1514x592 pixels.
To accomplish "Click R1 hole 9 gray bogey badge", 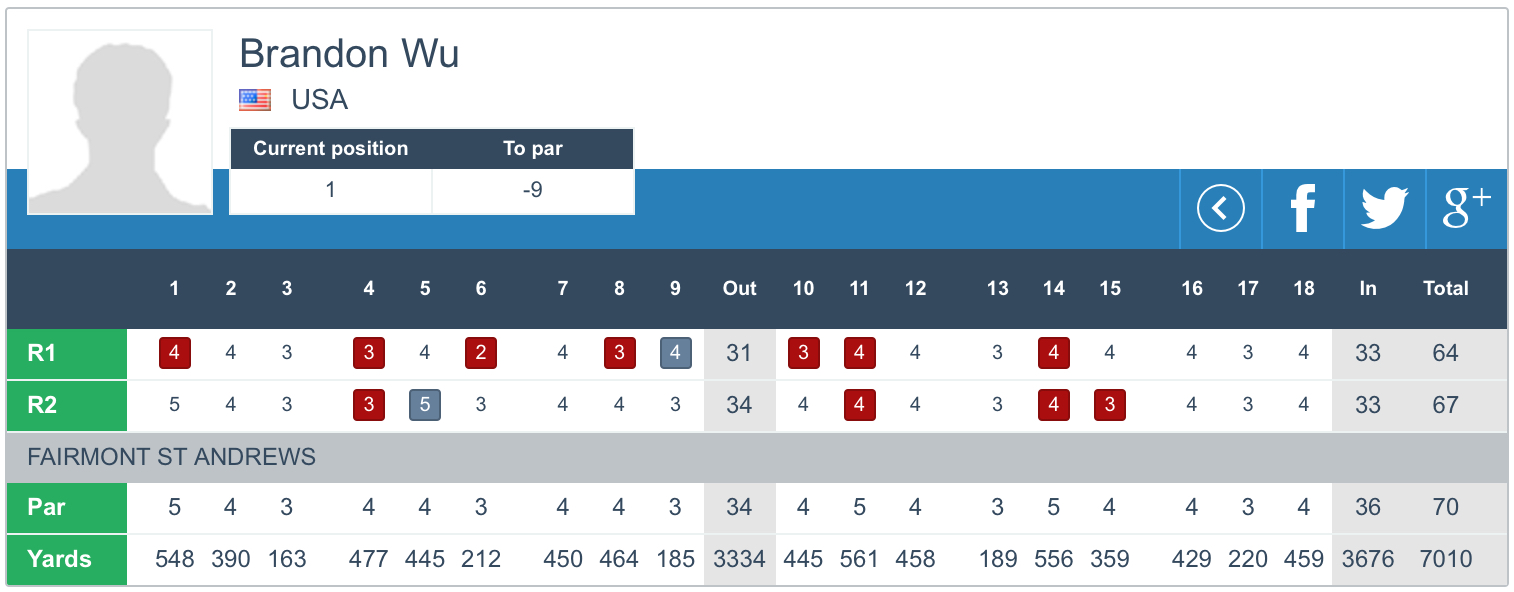I will [x=675, y=353].
